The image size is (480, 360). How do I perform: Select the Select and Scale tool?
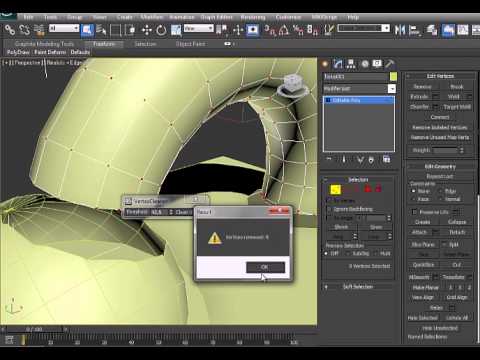pos(176,30)
